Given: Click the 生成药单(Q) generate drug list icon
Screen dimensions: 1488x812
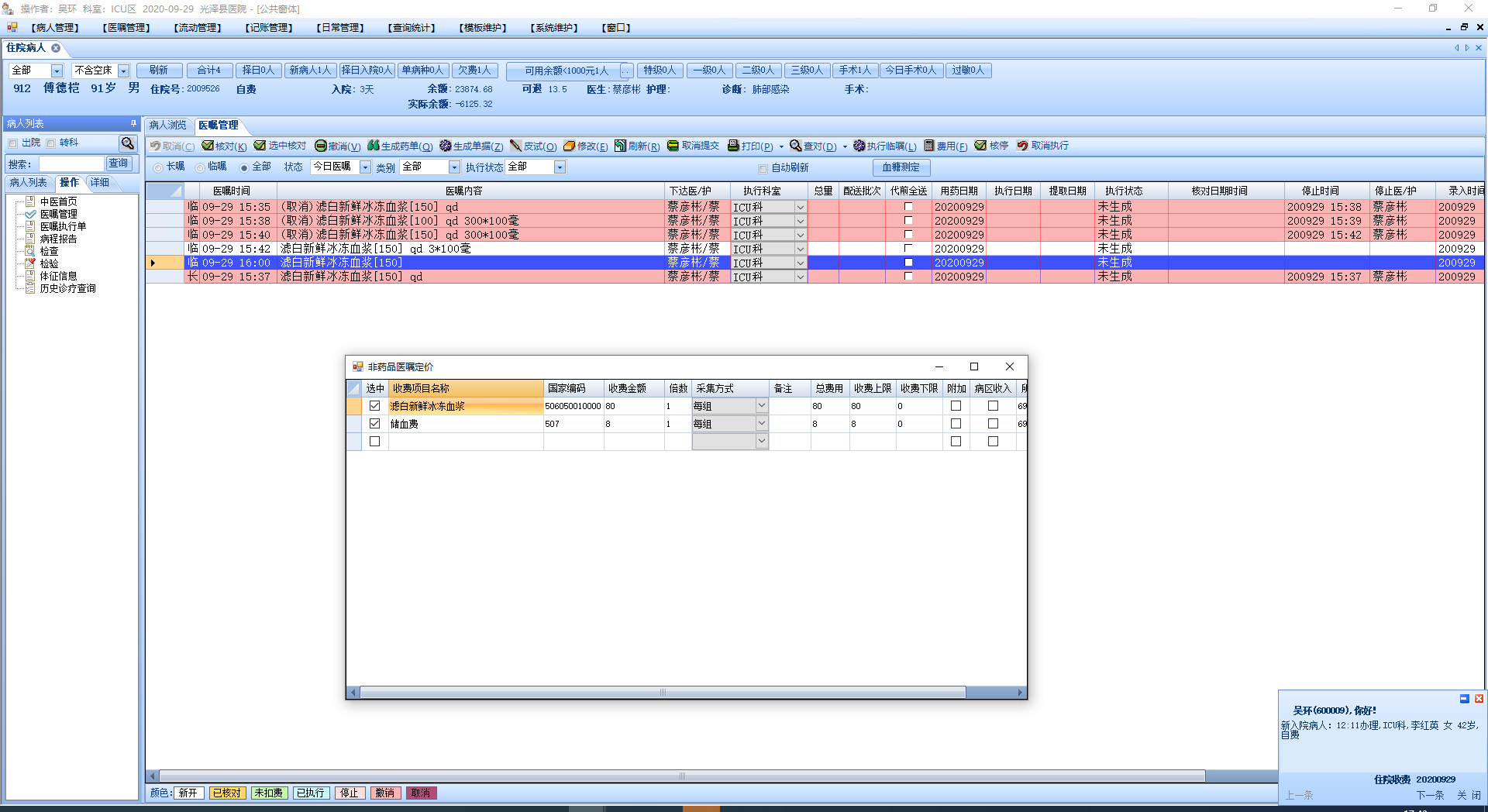Looking at the screenshot, I should click(374, 146).
